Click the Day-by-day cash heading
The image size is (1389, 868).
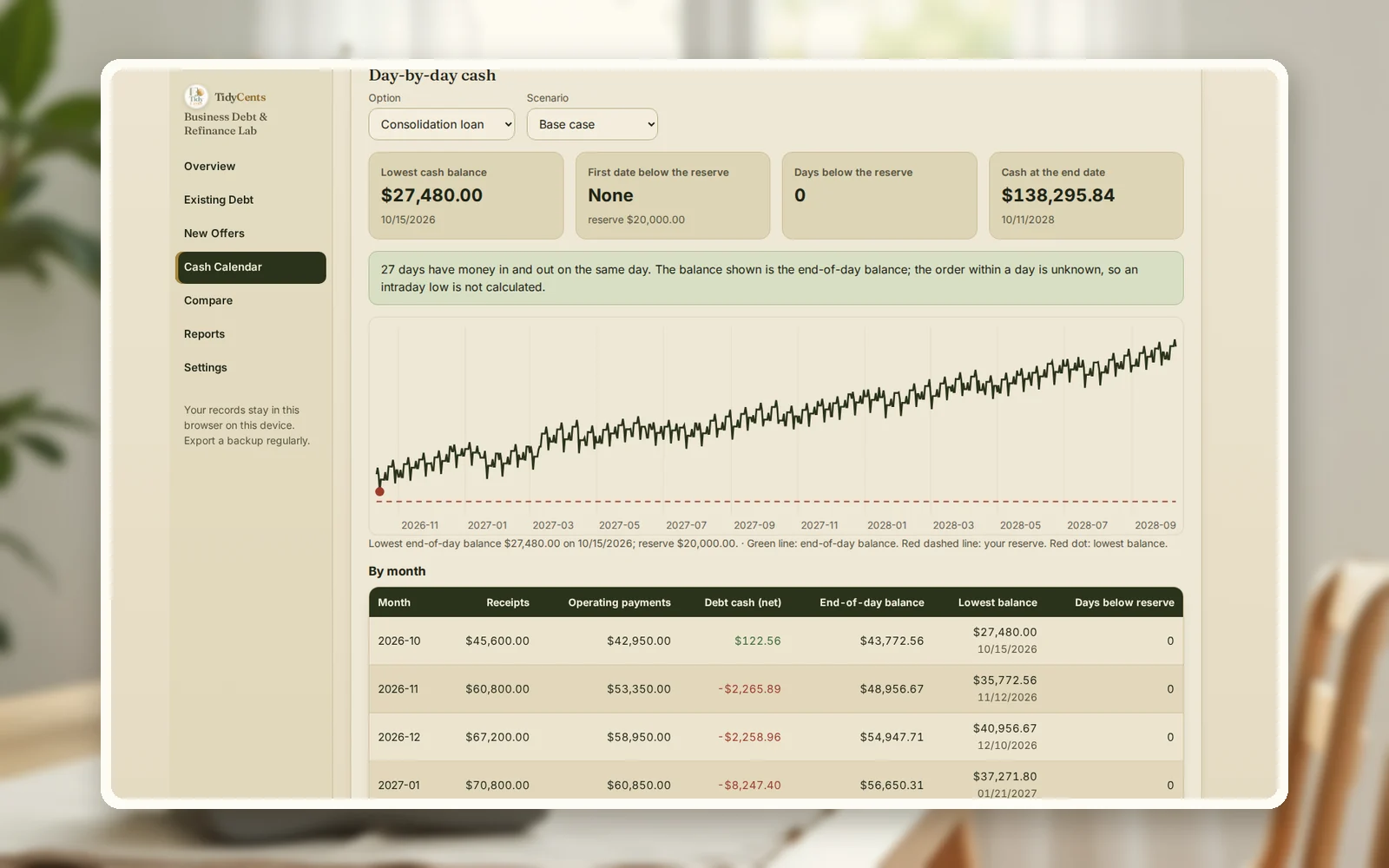432,76
